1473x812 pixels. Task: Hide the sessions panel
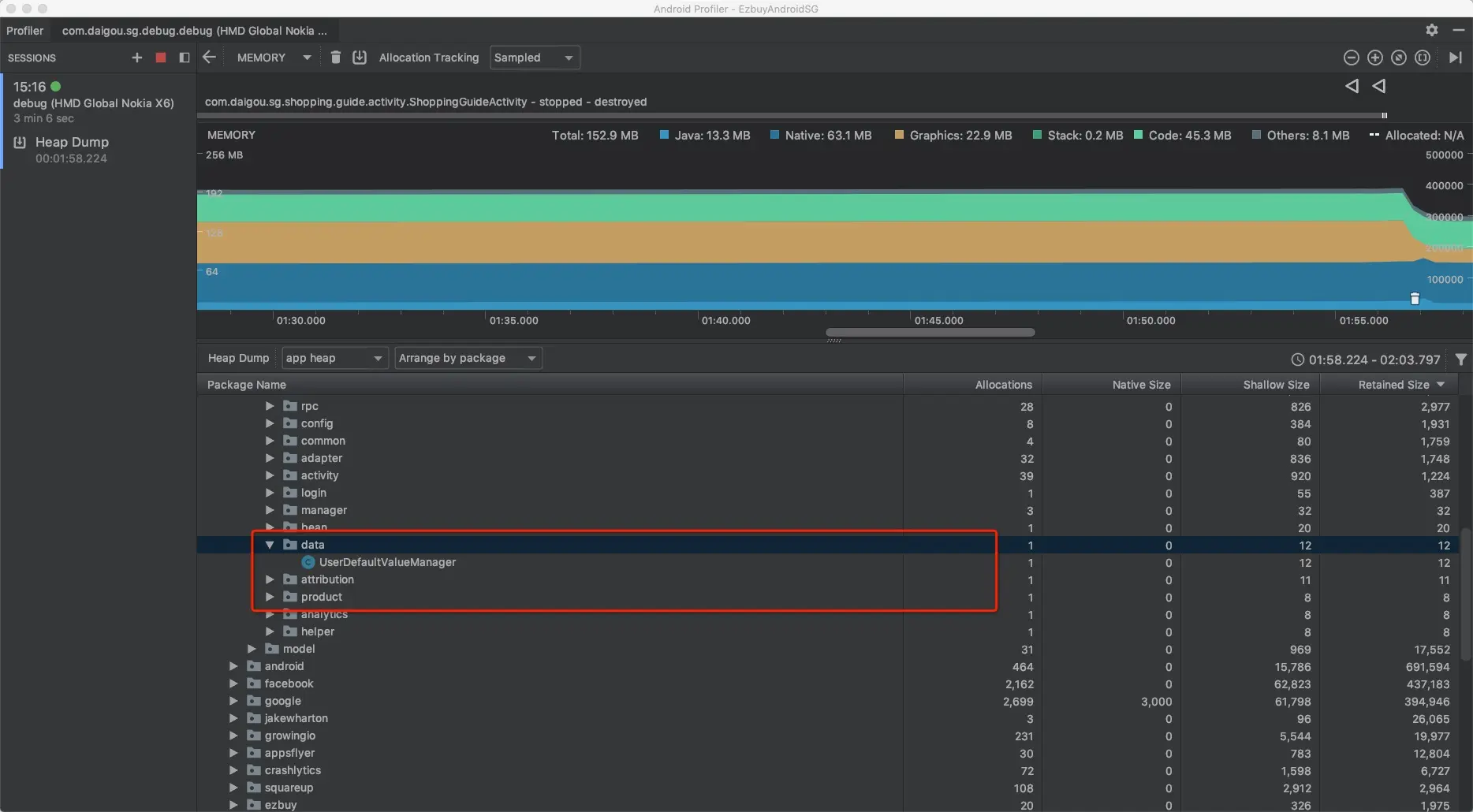tap(185, 58)
